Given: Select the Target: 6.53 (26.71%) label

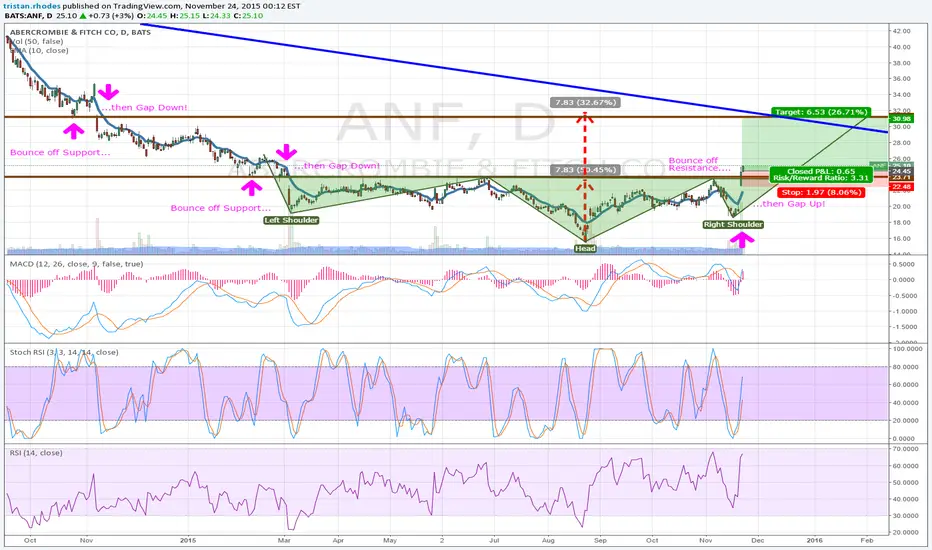Looking at the screenshot, I should 821,112.
